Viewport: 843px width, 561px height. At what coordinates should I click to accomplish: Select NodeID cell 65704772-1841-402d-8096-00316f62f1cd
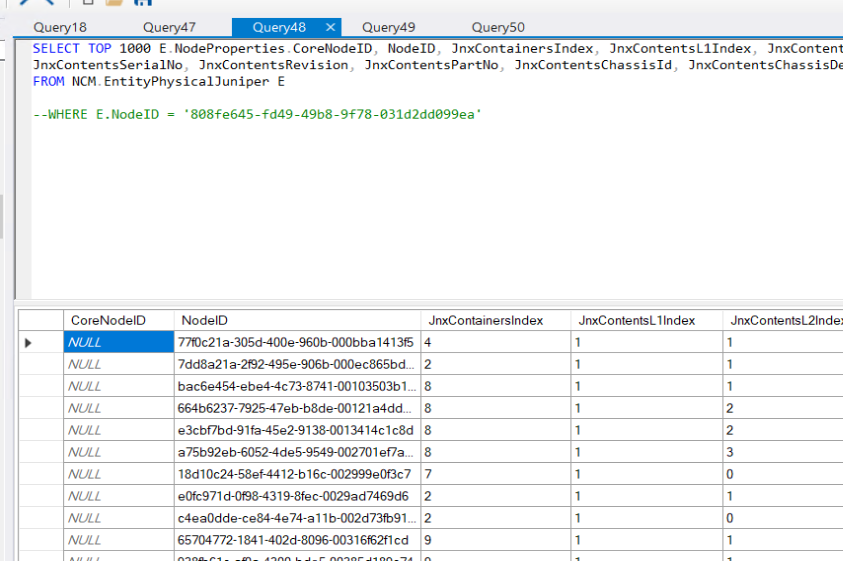[x=297, y=540]
